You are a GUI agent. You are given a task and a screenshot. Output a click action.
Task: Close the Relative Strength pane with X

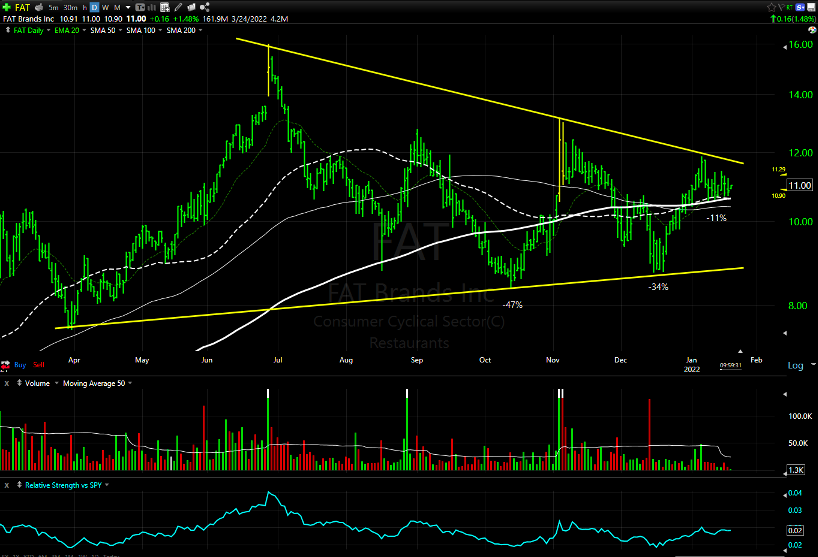tap(7, 485)
